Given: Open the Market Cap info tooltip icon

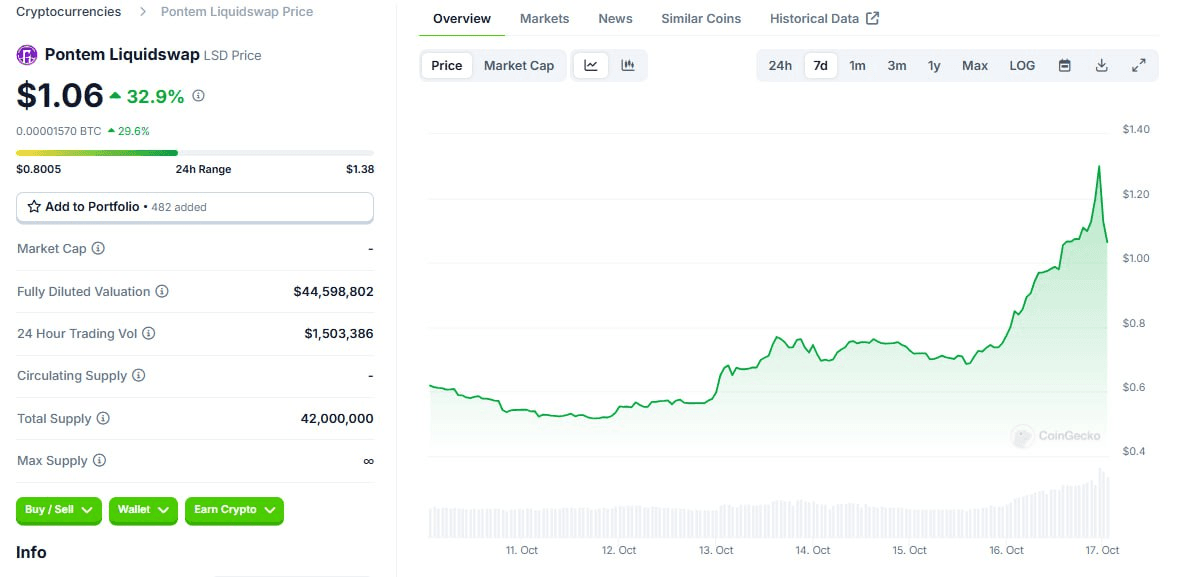Looking at the screenshot, I should click(x=98, y=248).
